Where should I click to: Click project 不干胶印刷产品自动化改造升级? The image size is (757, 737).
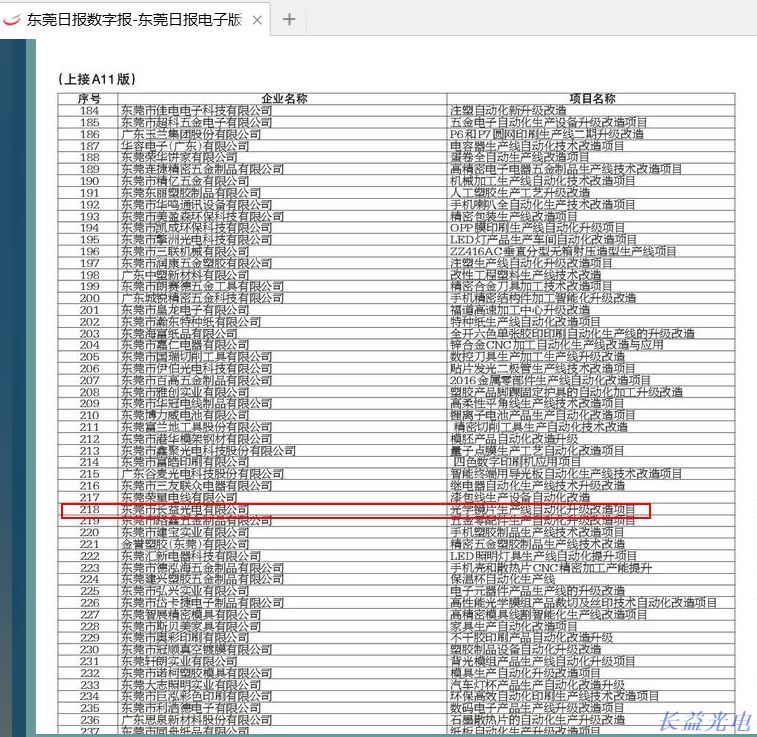coord(532,638)
